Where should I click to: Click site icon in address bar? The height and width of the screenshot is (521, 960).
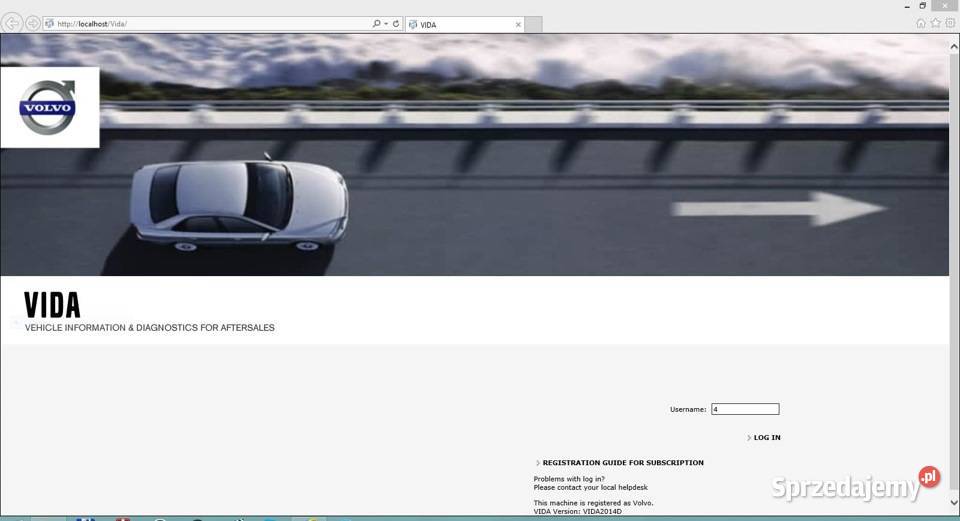pyautogui.click(x=50, y=24)
